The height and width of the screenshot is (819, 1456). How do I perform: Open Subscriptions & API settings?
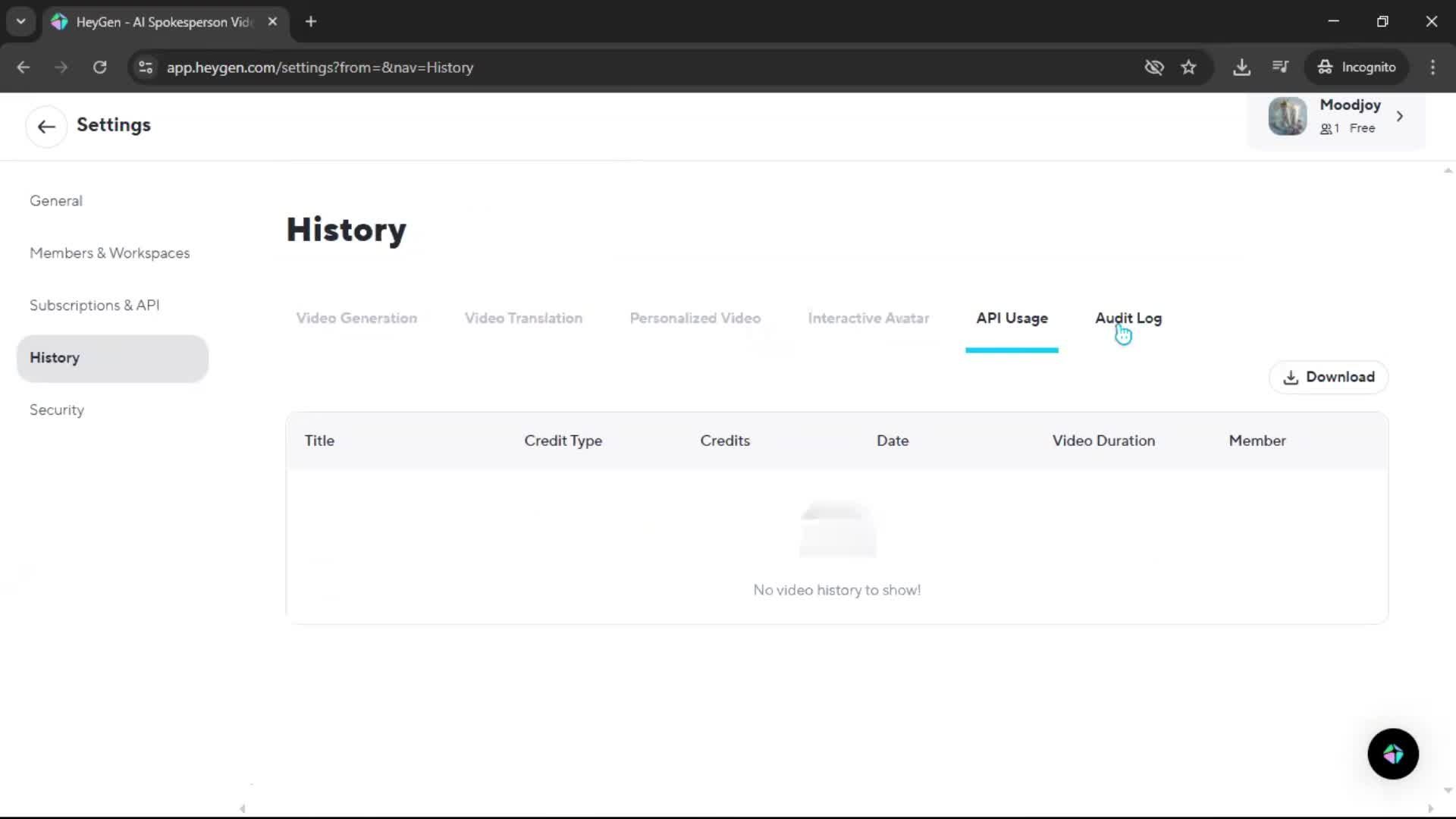[x=94, y=306]
